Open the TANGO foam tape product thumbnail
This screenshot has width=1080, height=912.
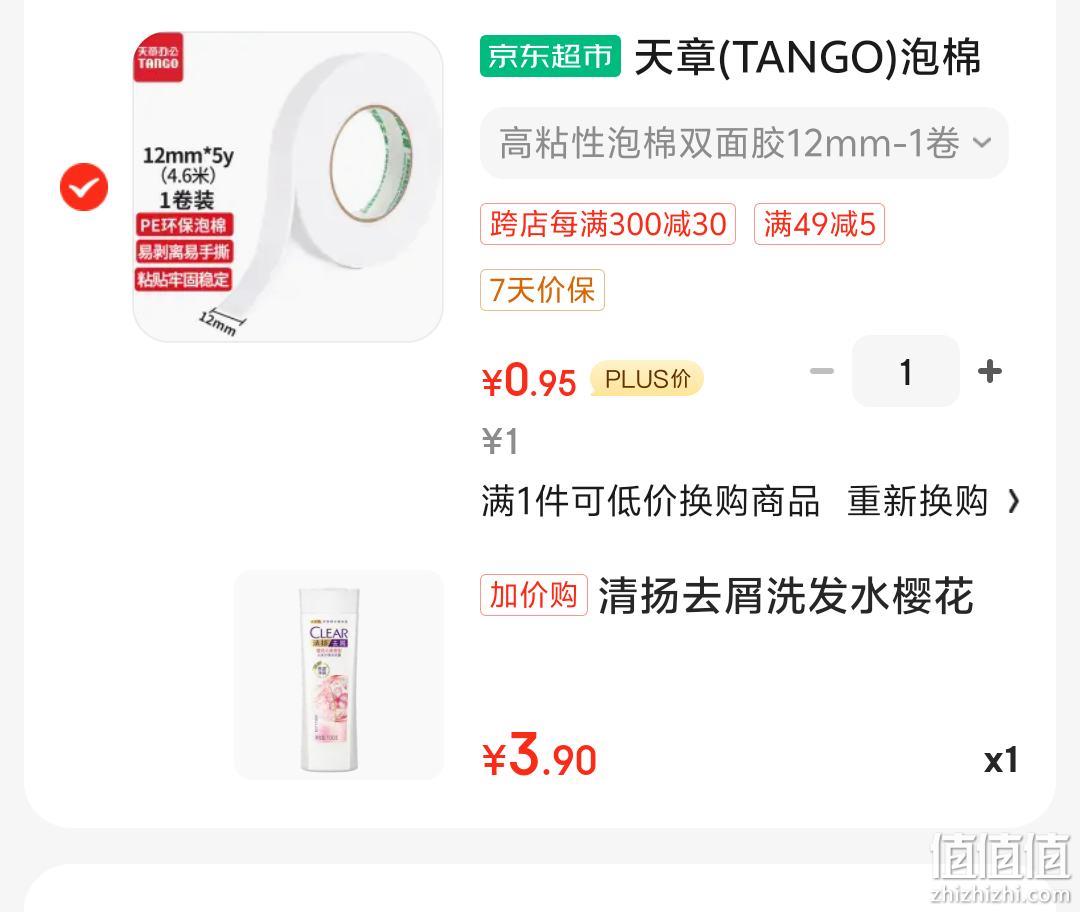pyautogui.click(x=288, y=187)
